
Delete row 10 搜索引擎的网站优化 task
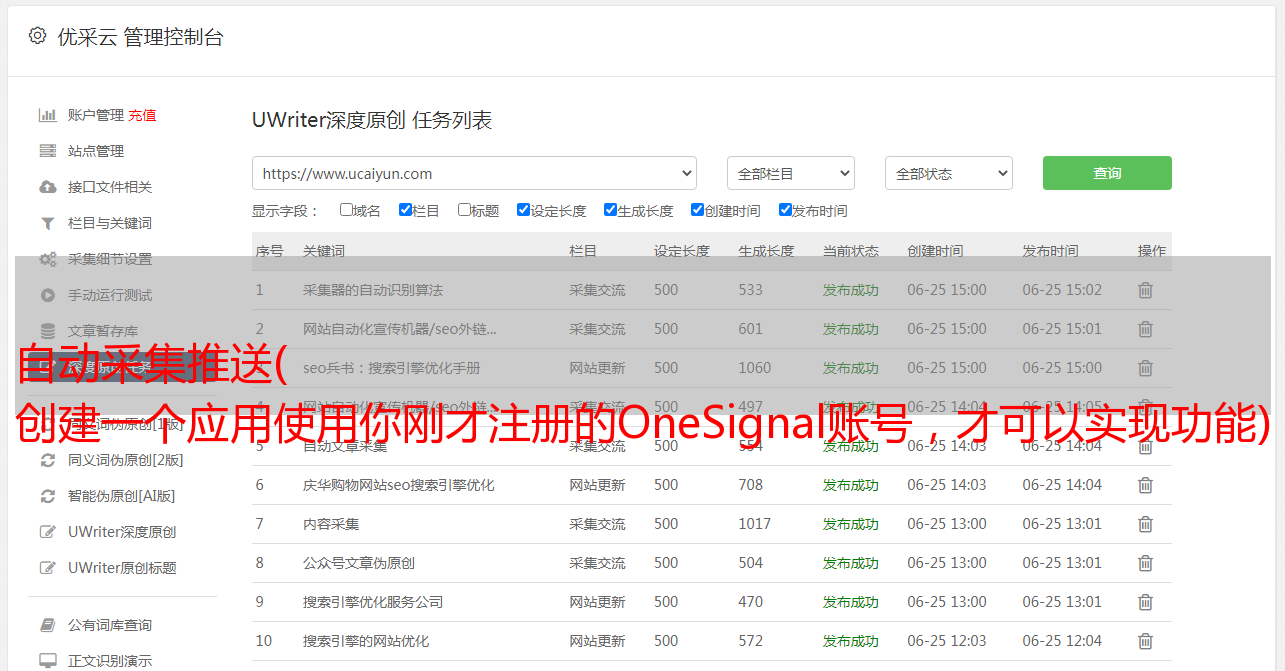coord(1145,641)
